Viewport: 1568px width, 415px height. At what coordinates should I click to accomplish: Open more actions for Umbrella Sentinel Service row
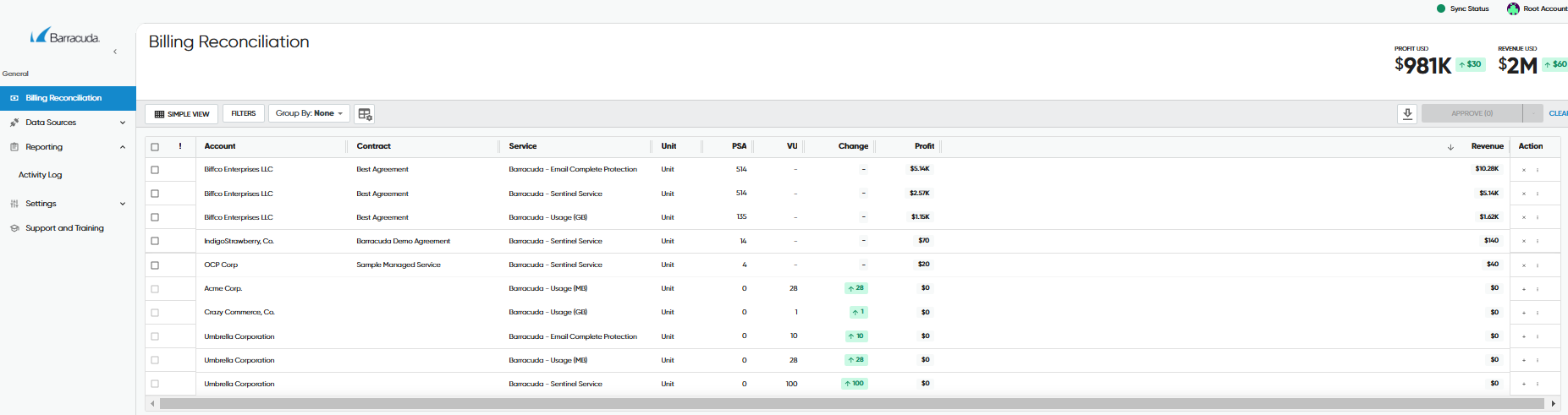[1538, 384]
